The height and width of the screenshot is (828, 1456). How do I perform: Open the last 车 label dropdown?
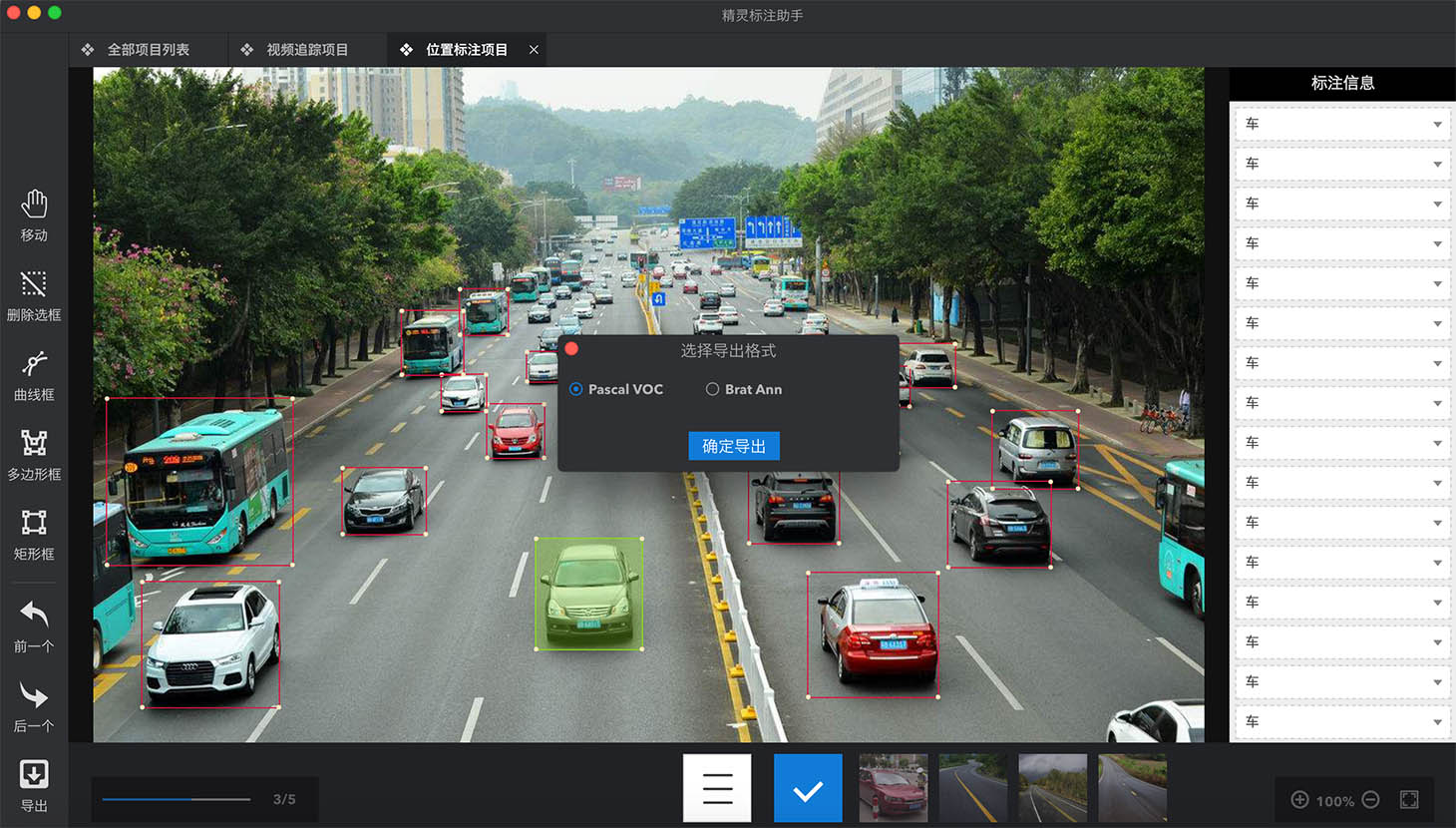[1437, 722]
